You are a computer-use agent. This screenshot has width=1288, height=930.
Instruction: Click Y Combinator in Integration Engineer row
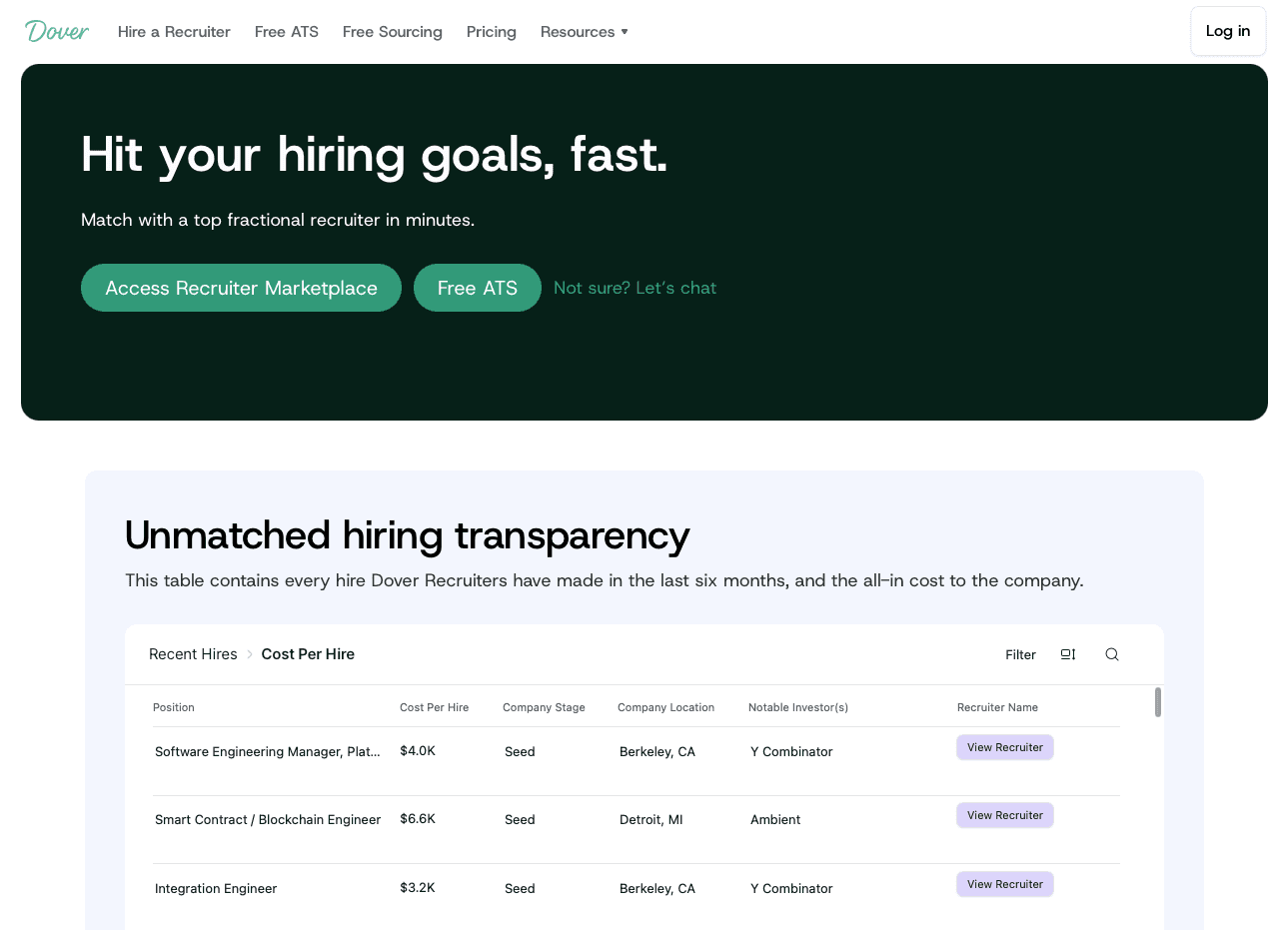coord(791,889)
